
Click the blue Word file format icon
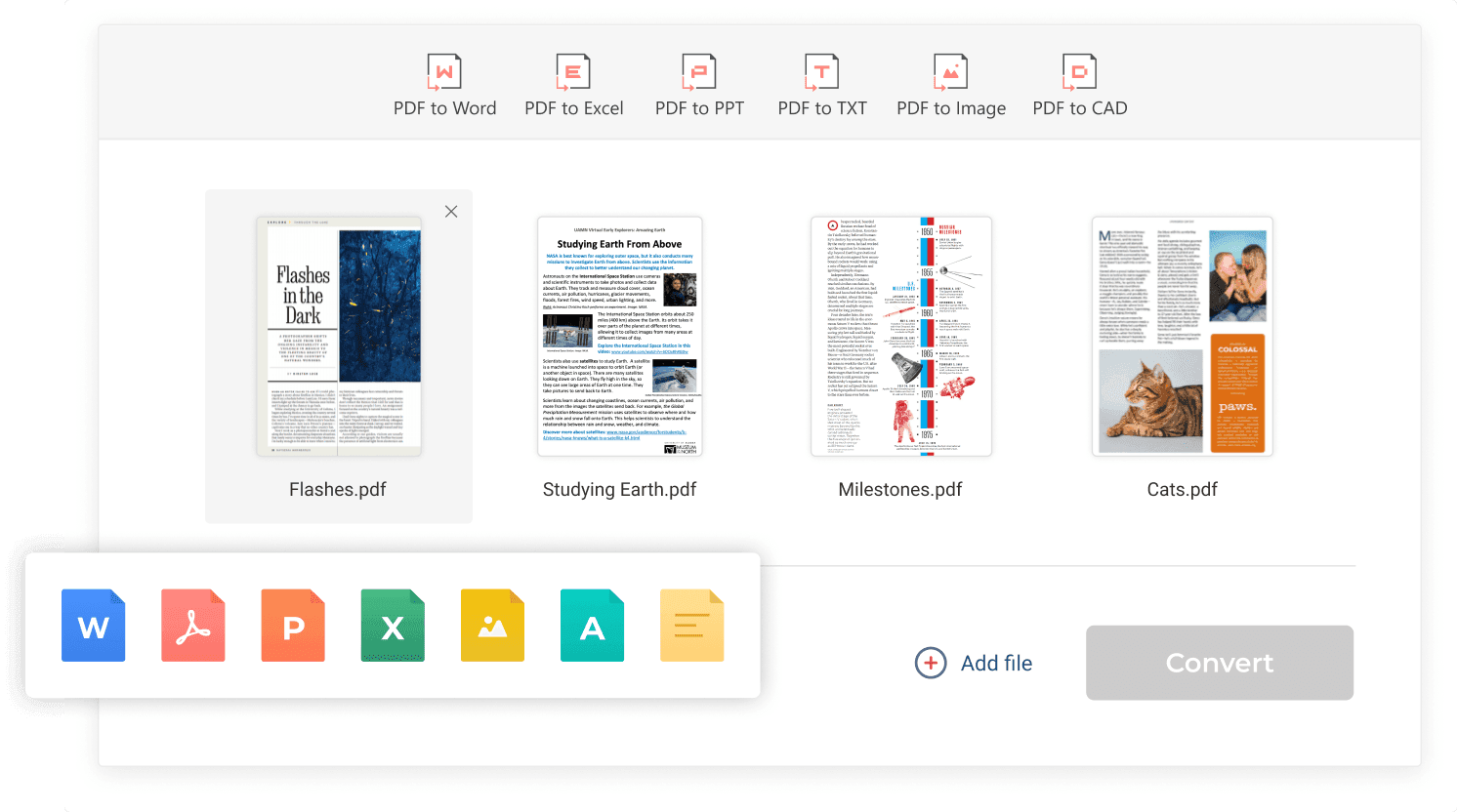click(94, 626)
